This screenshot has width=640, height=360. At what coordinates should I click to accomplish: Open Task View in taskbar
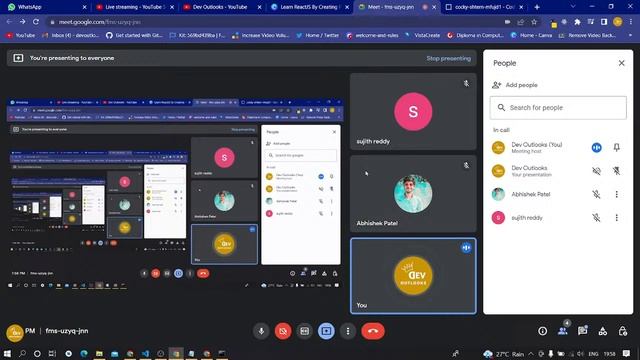(52, 353)
